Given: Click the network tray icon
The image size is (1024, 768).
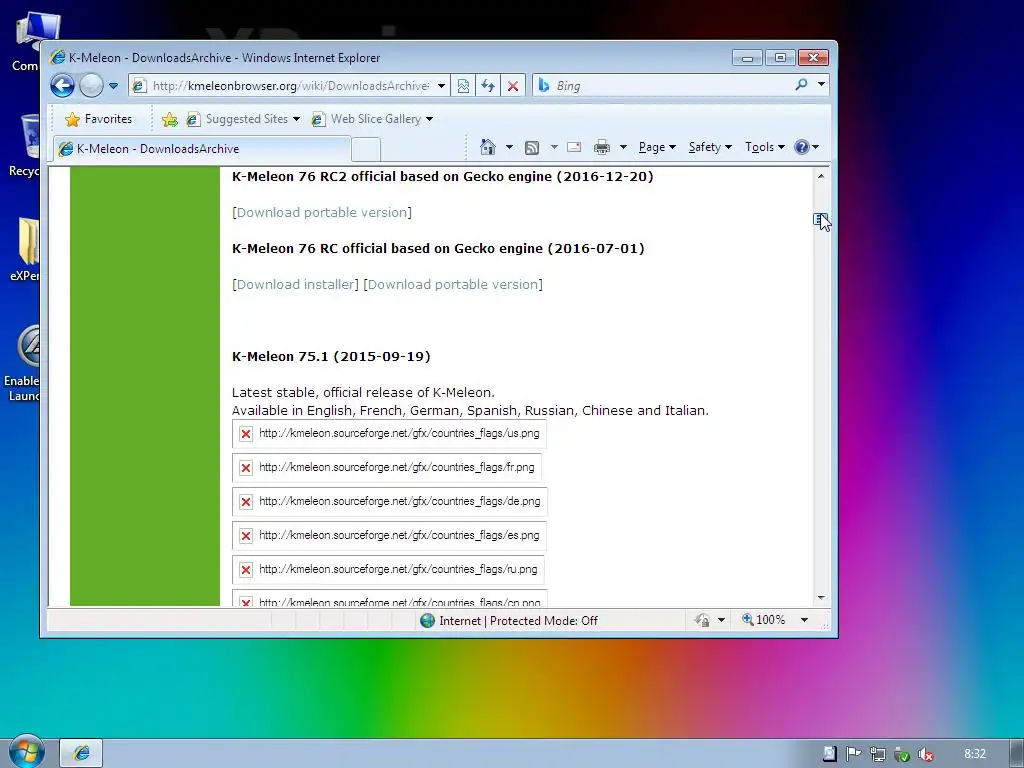Looking at the screenshot, I should 878,754.
